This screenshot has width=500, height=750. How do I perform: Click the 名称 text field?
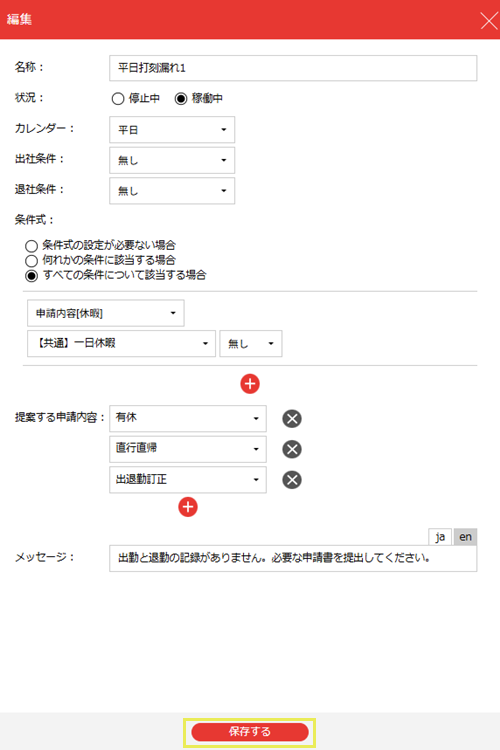click(x=293, y=68)
